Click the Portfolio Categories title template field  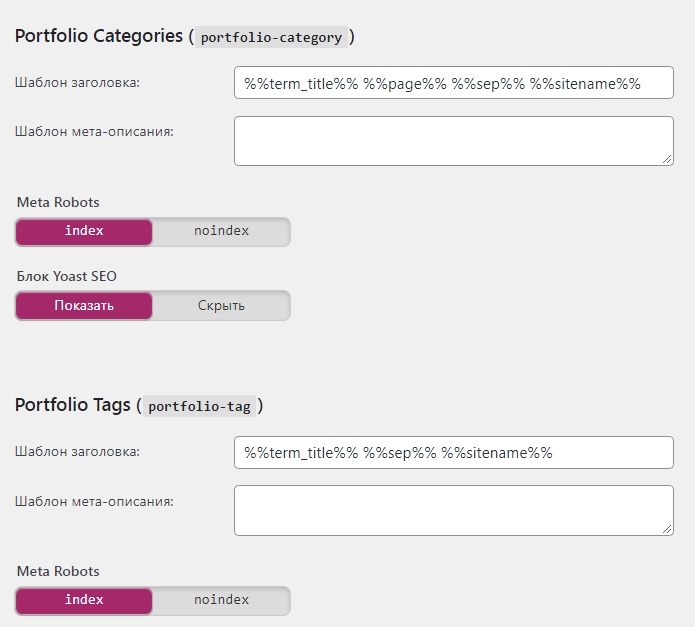coord(453,83)
